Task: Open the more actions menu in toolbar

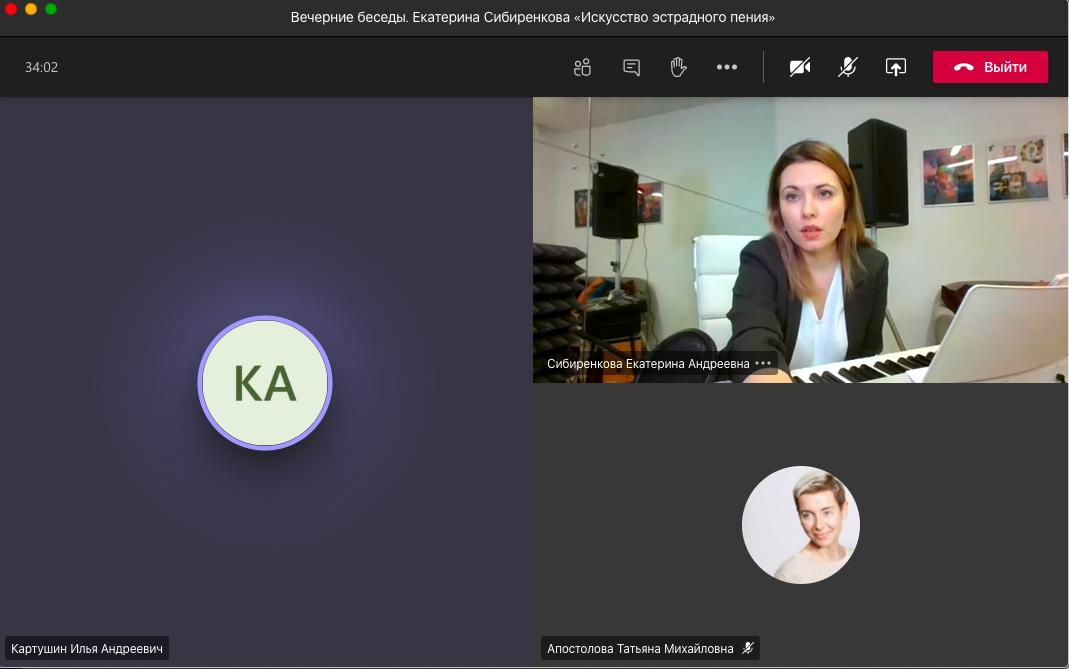Action: (x=727, y=67)
